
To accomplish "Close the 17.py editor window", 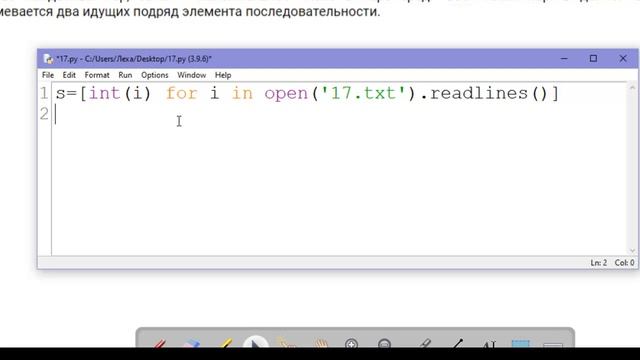I will [623, 59].
